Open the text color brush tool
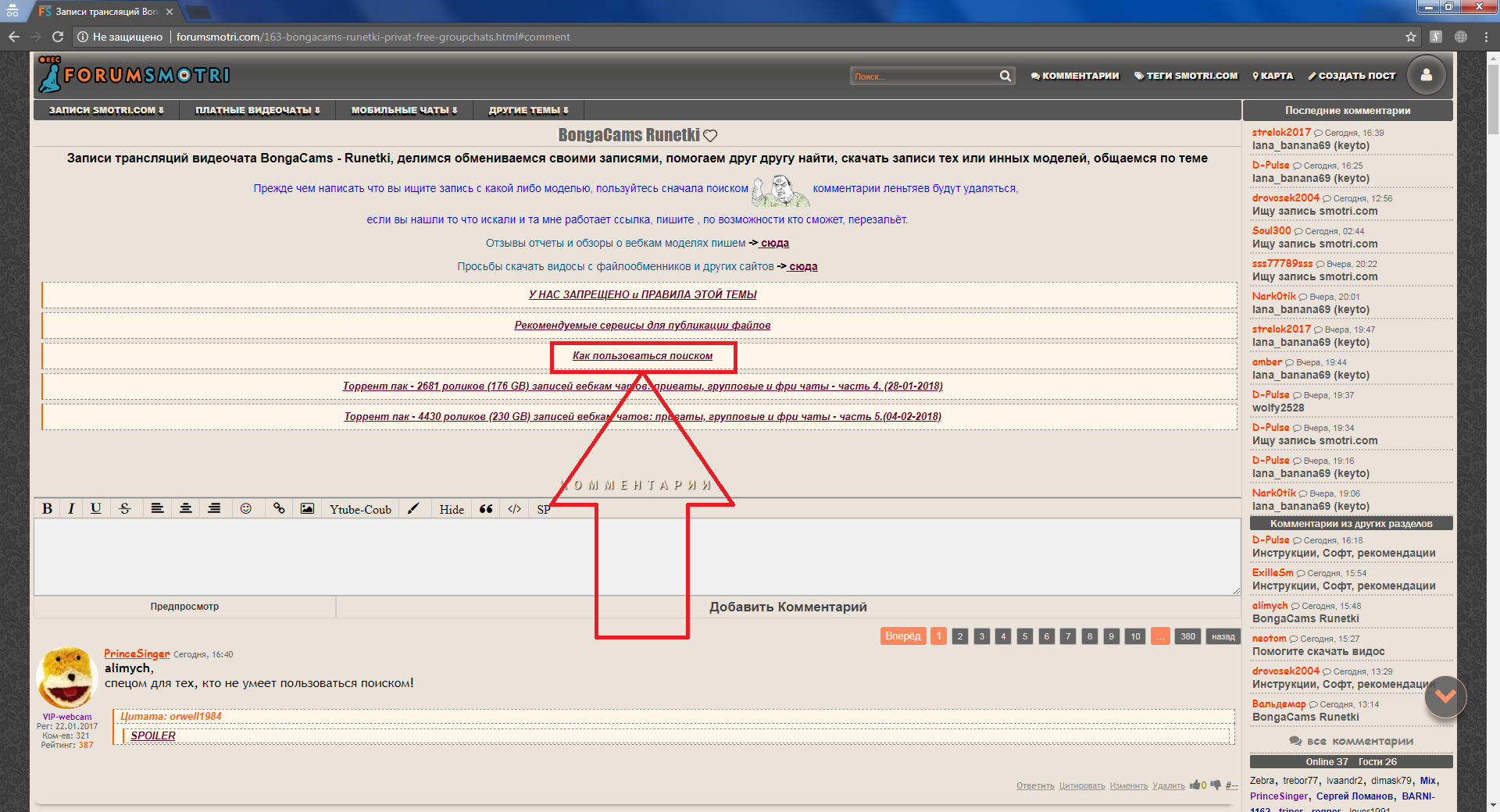The width and height of the screenshot is (1500, 812). (x=413, y=508)
